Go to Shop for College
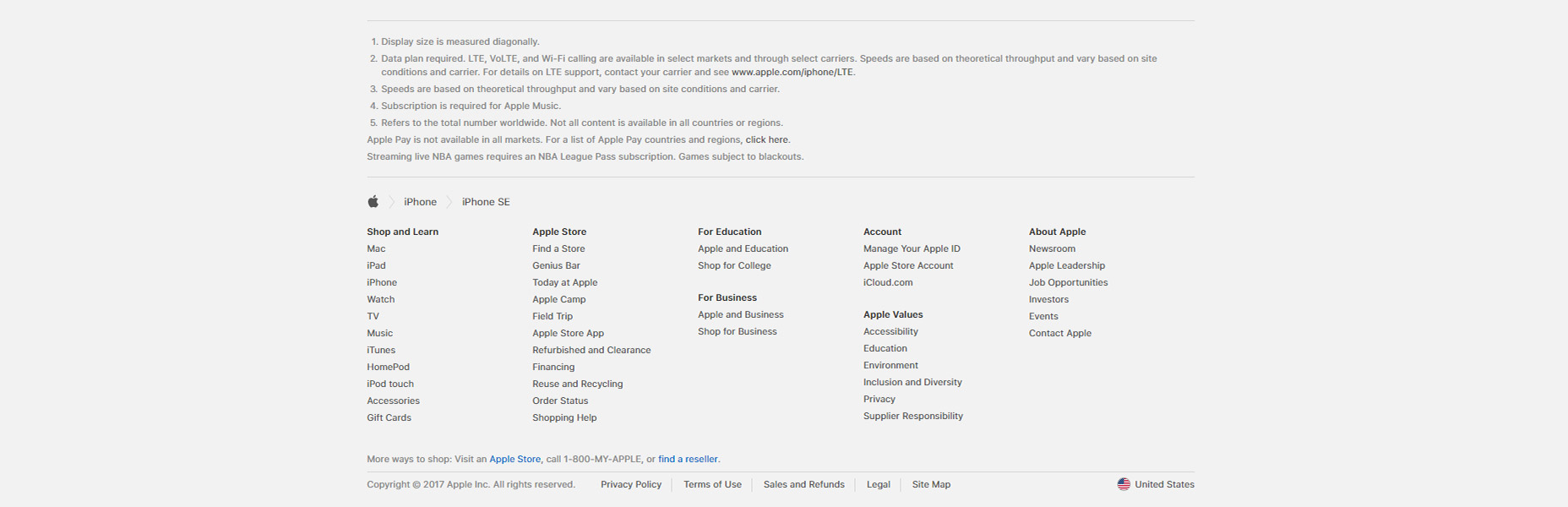 [x=734, y=265]
